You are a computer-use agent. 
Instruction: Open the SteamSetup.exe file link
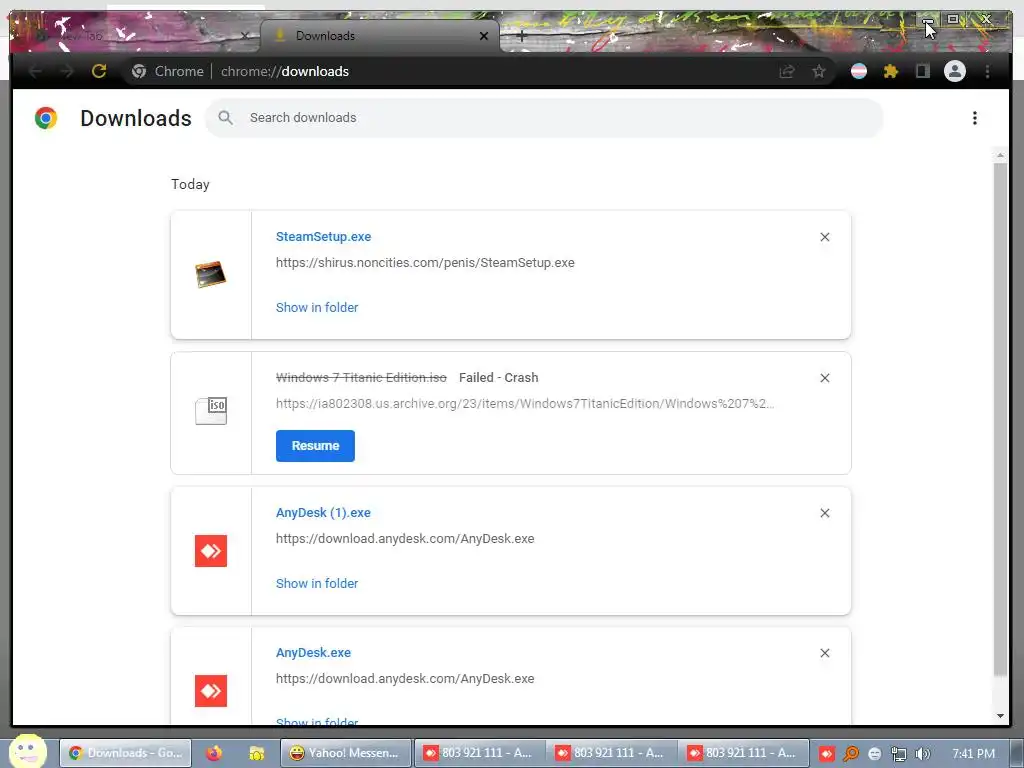tap(323, 236)
